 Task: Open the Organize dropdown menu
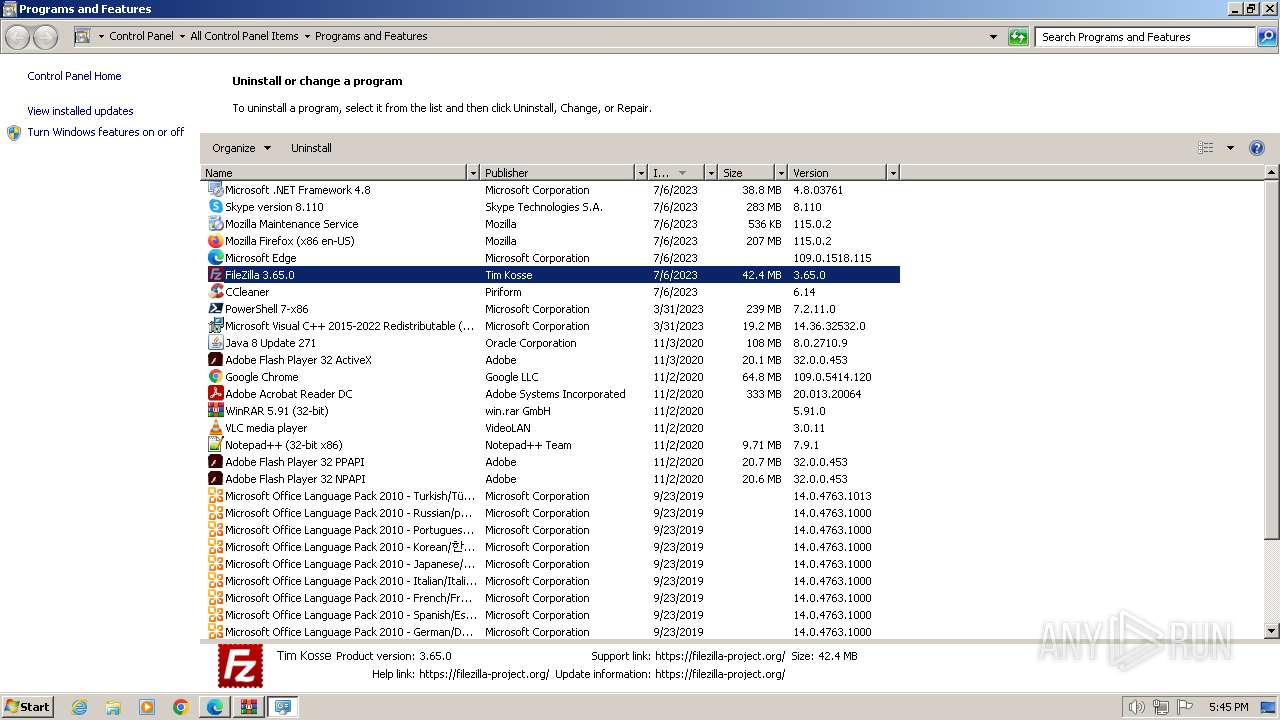point(241,148)
